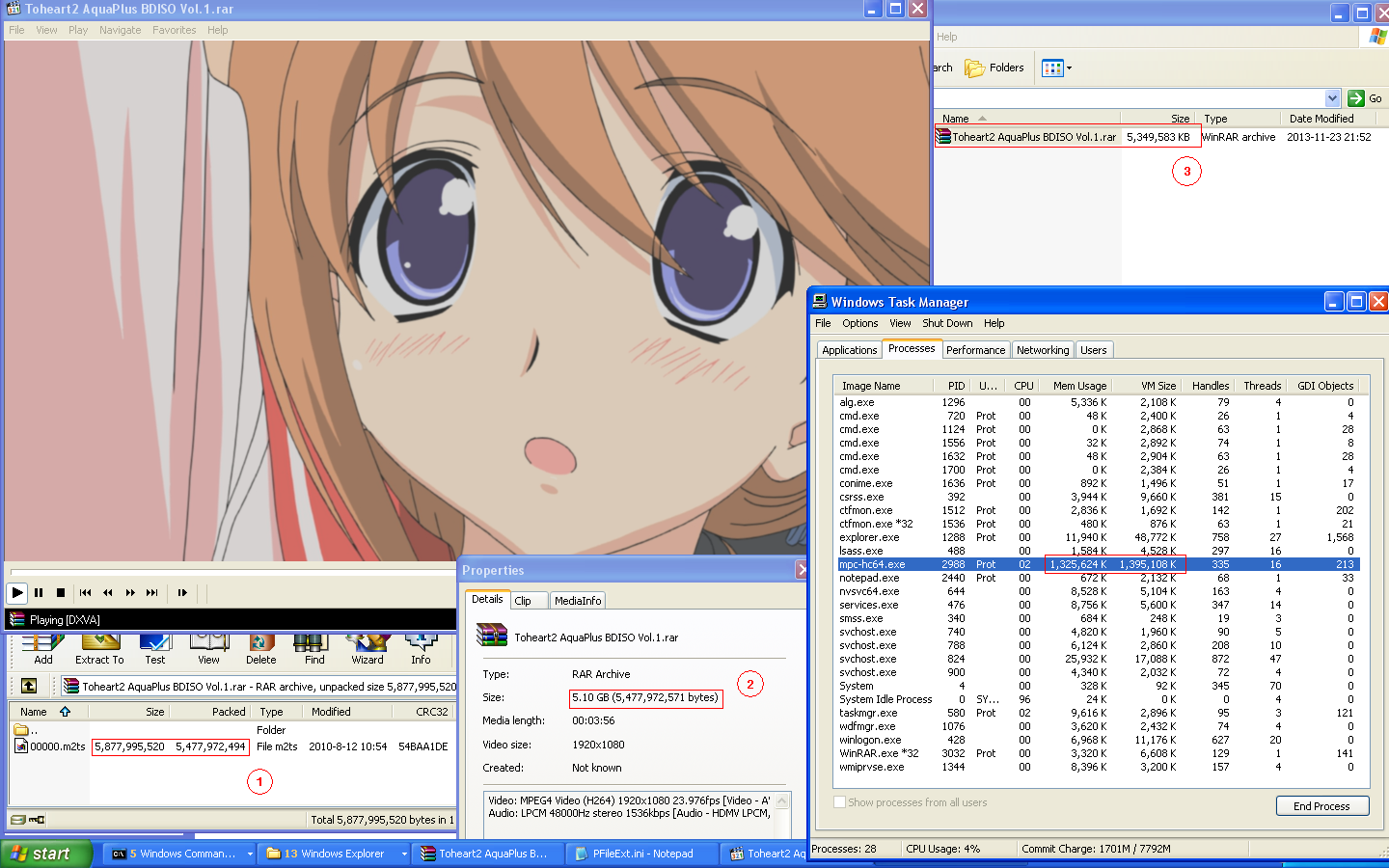The height and width of the screenshot is (868, 1389).
Task: Click the rewind (decrease speed) button
Action: click(107, 592)
